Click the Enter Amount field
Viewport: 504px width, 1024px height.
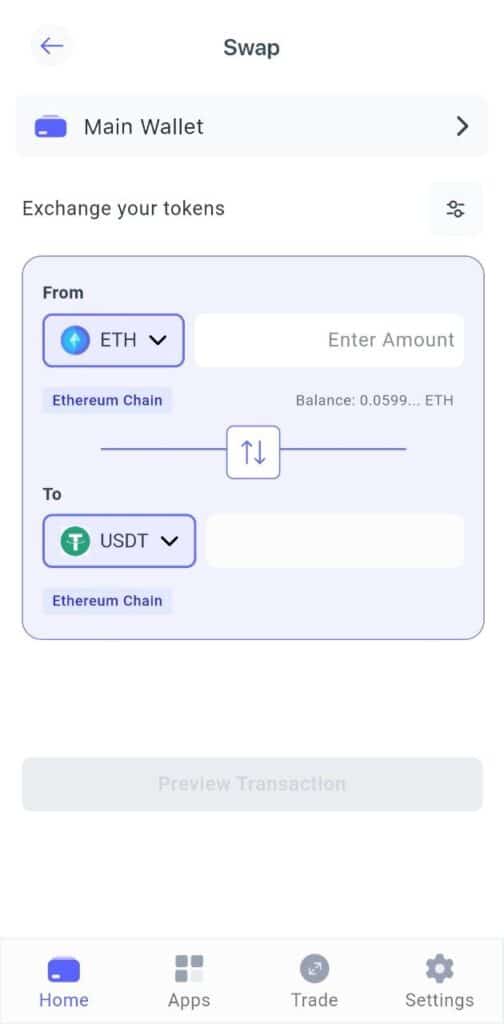coord(330,340)
